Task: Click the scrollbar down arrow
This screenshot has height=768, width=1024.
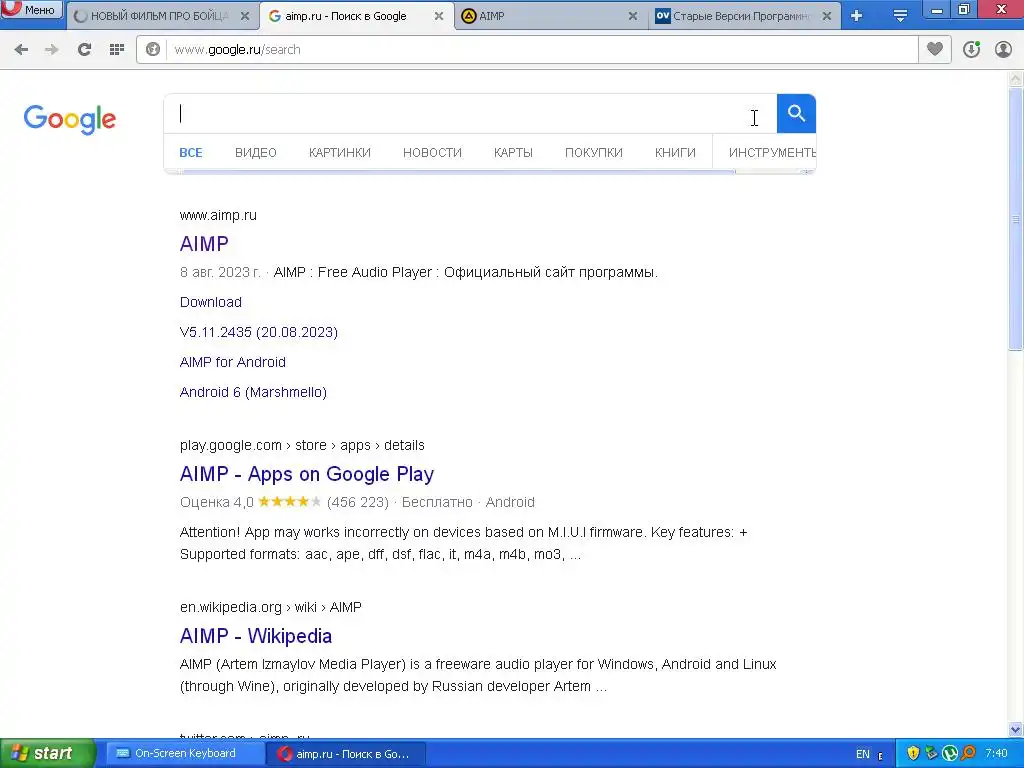Action: coord(1016,729)
